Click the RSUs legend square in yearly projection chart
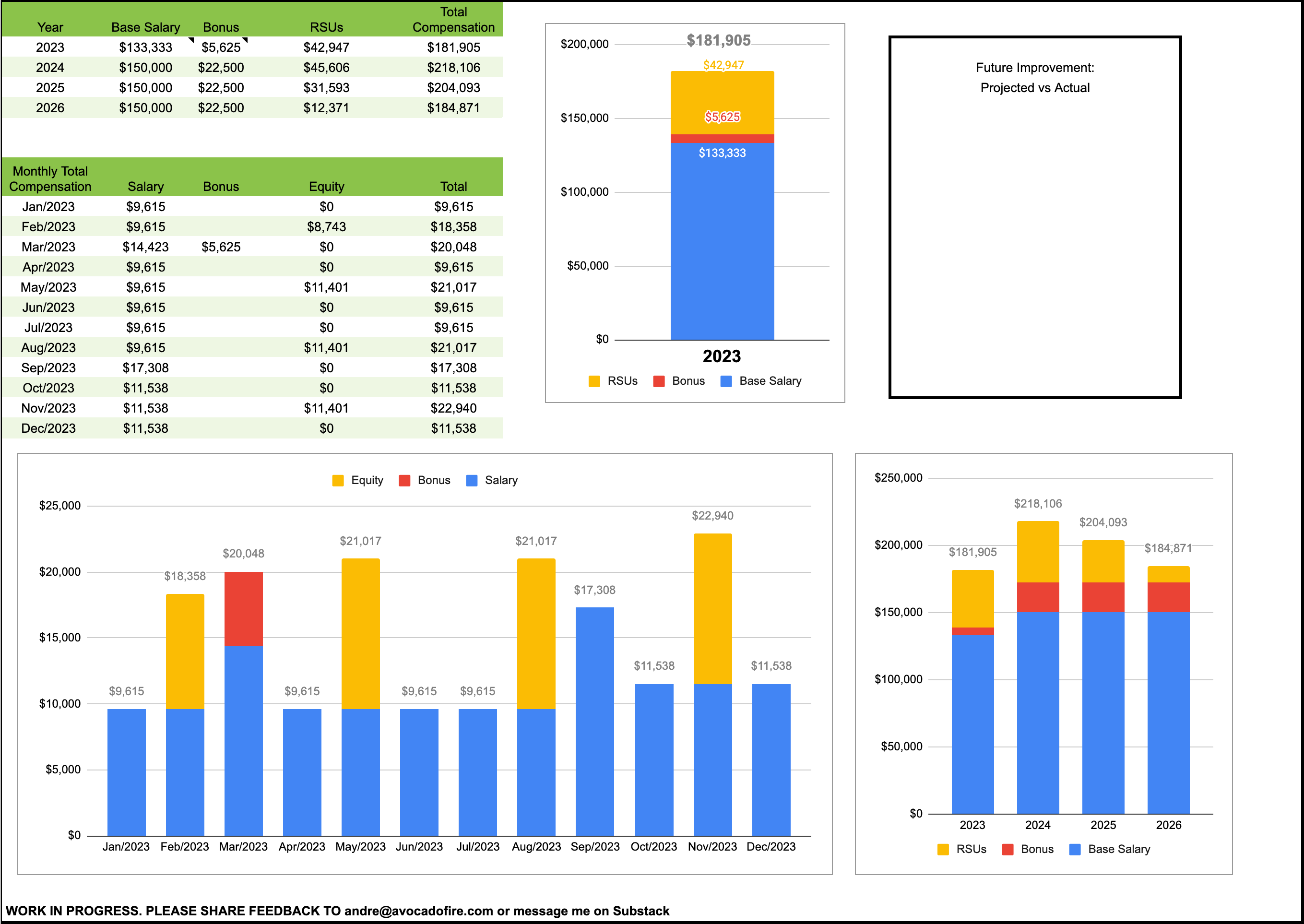Viewport: 1304px width, 924px height. (x=943, y=849)
